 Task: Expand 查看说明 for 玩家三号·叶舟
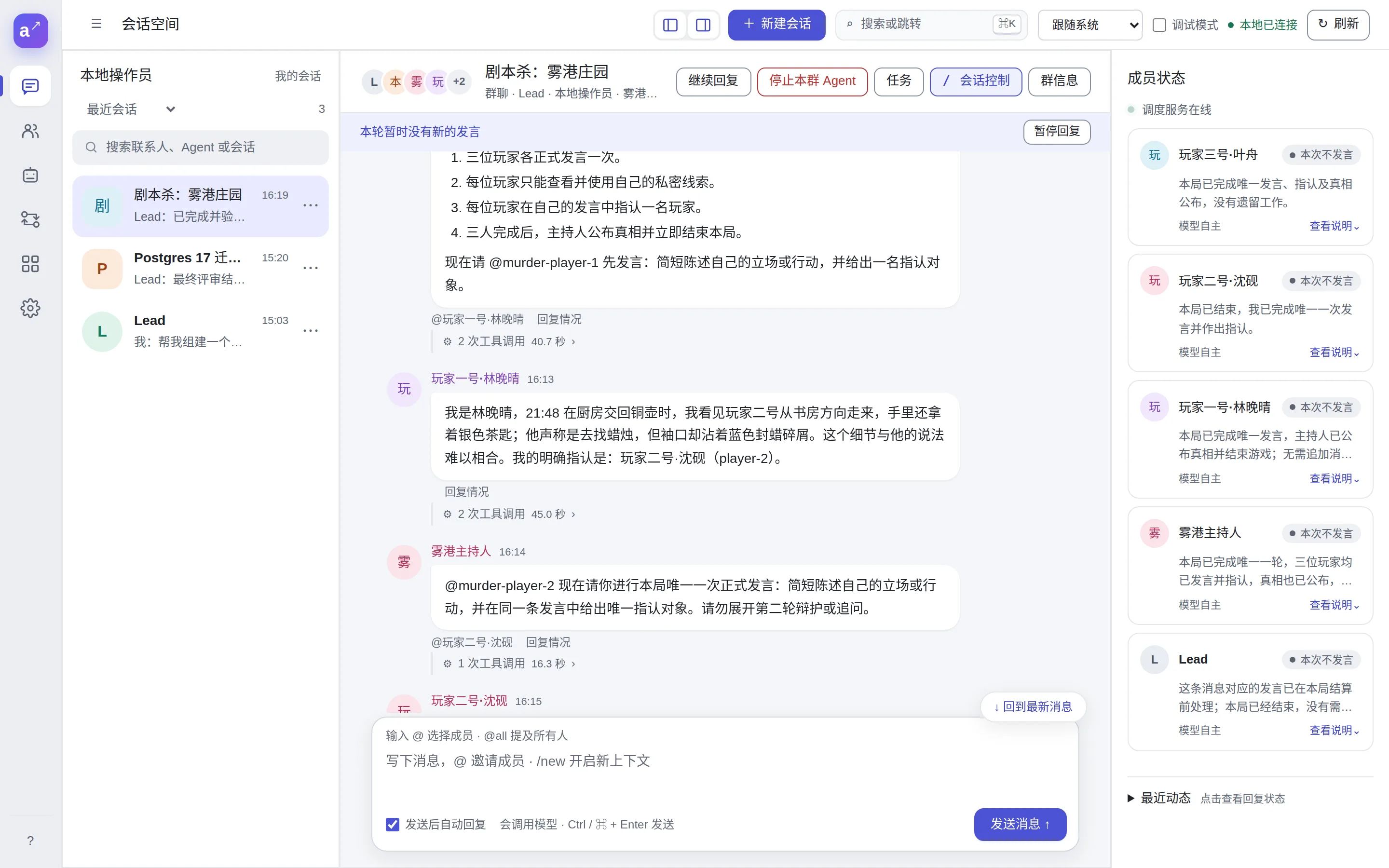coord(1334,226)
